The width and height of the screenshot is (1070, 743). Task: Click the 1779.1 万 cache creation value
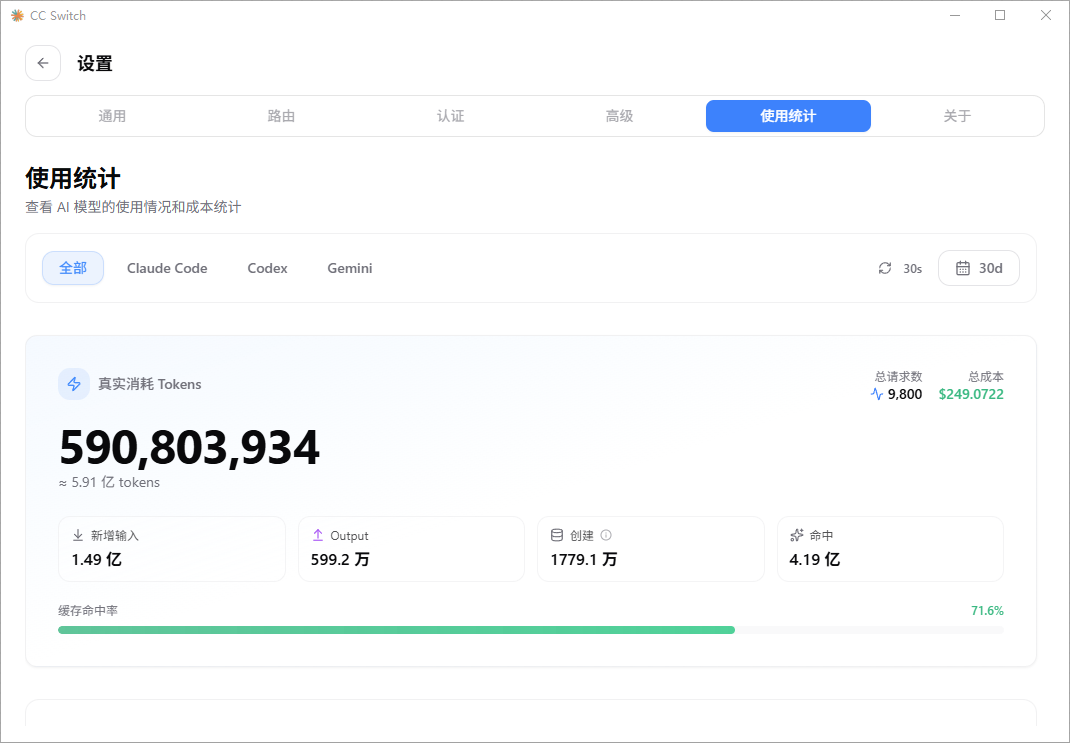tap(583, 559)
